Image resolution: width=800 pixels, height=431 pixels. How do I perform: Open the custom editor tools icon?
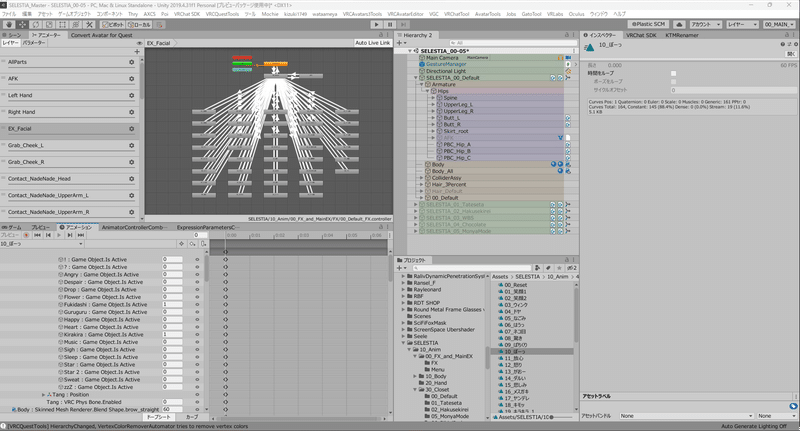(89, 24)
